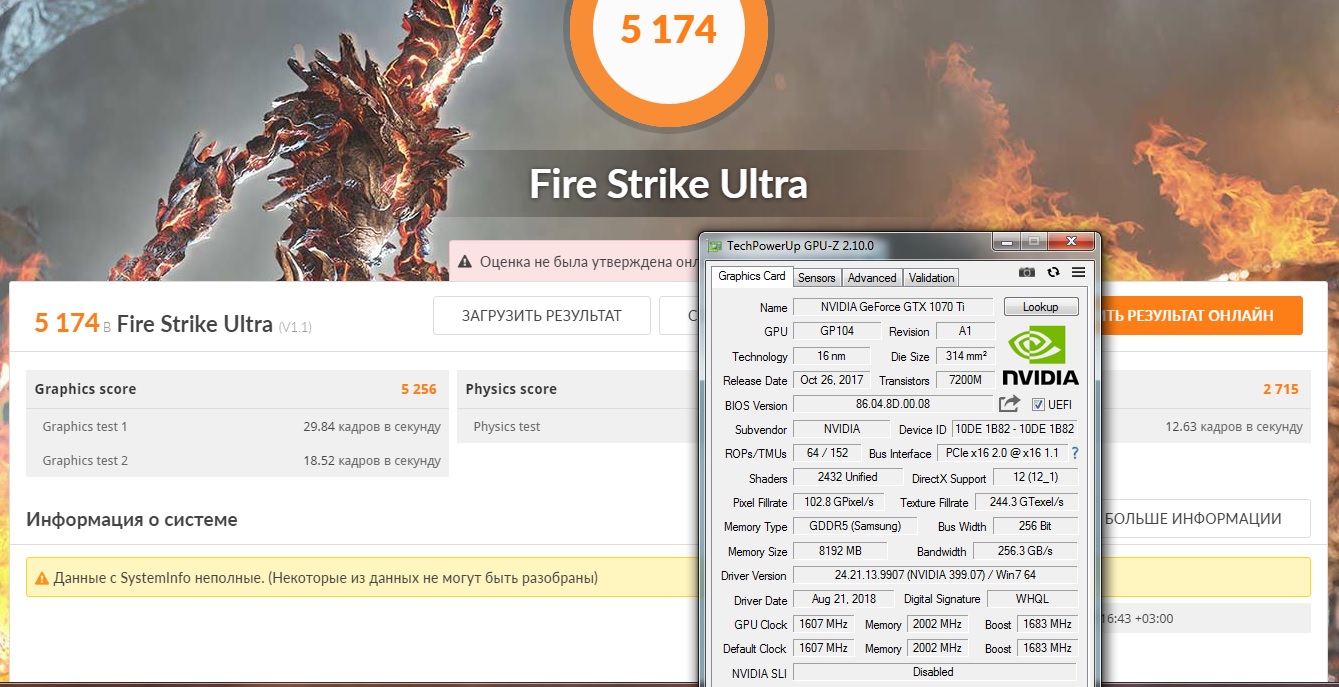The image size is (1339, 687).
Task: Click the ROPs/TMUs value 64 / 152
Action: point(829,453)
